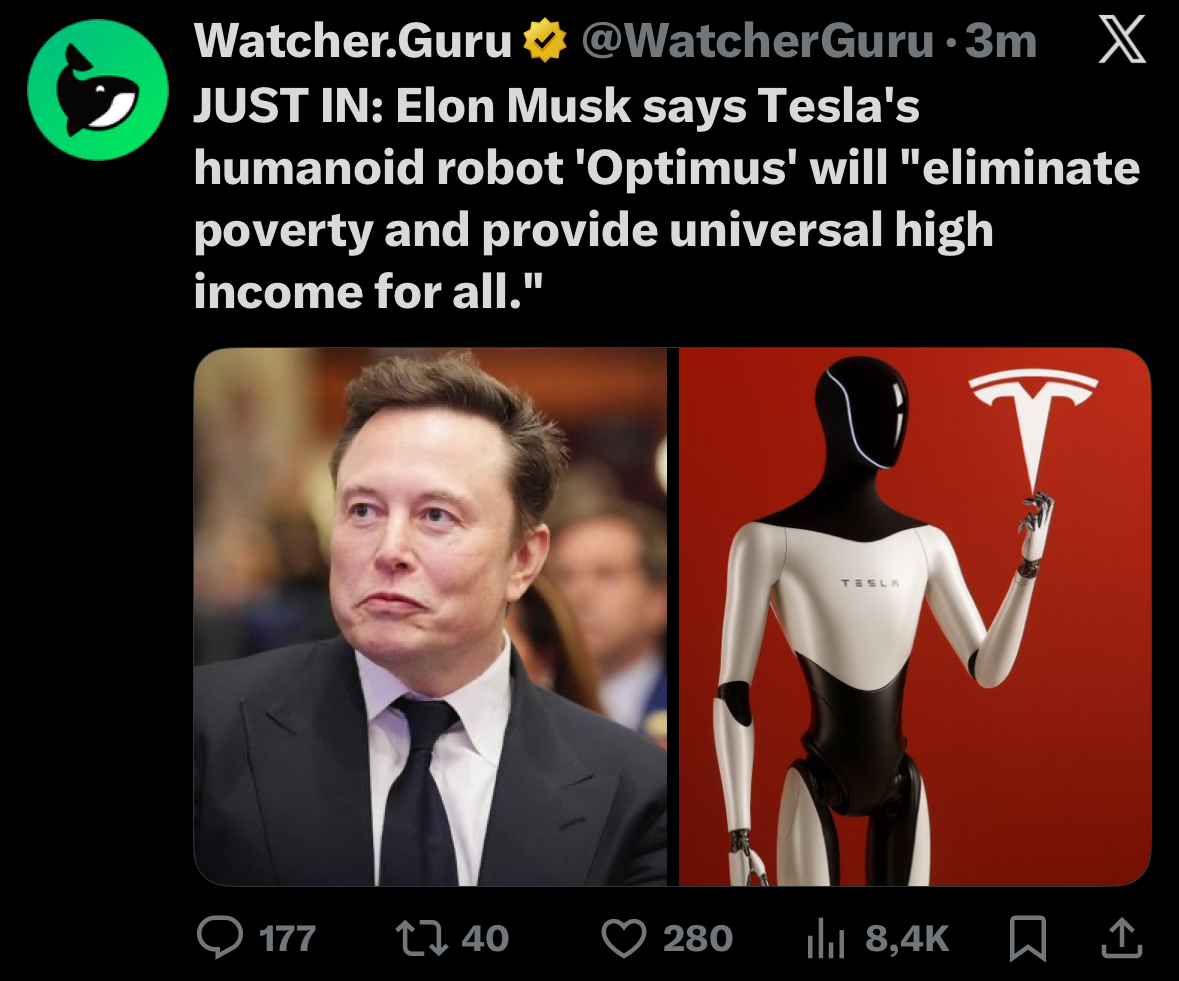Open the views analytics bar icon
The height and width of the screenshot is (981, 1179).
pyautogui.click(x=826, y=940)
